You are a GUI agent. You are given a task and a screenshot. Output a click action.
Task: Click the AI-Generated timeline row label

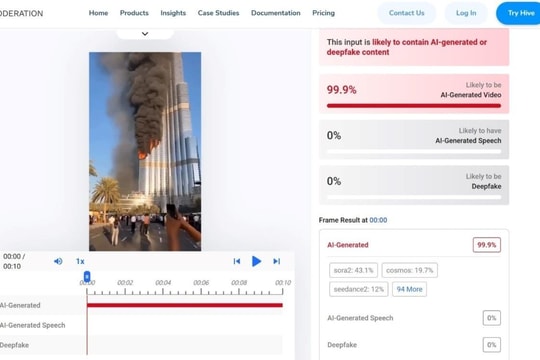[20, 305]
